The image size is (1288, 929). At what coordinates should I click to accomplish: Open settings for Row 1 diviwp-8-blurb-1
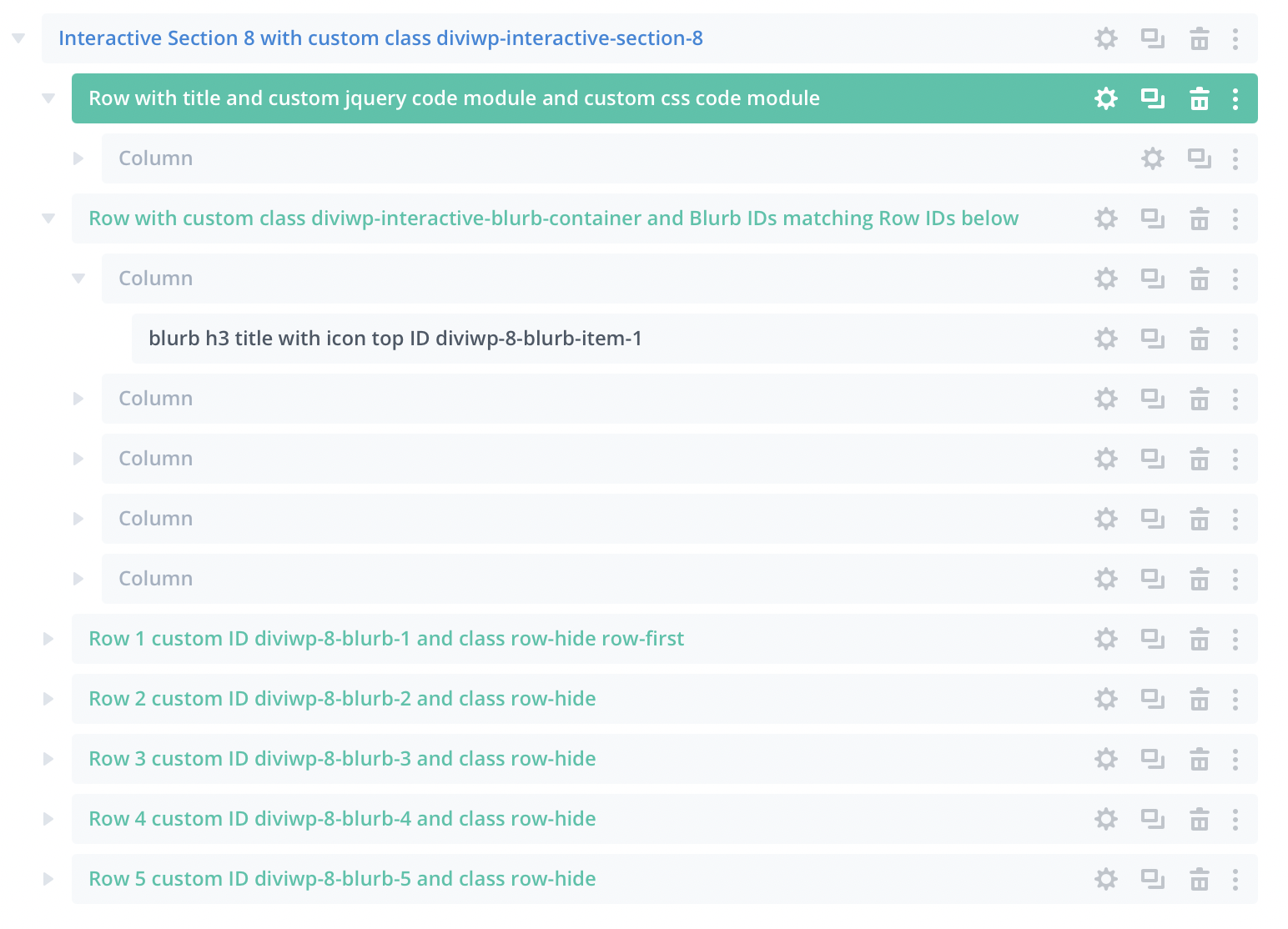pyautogui.click(x=1106, y=639)
